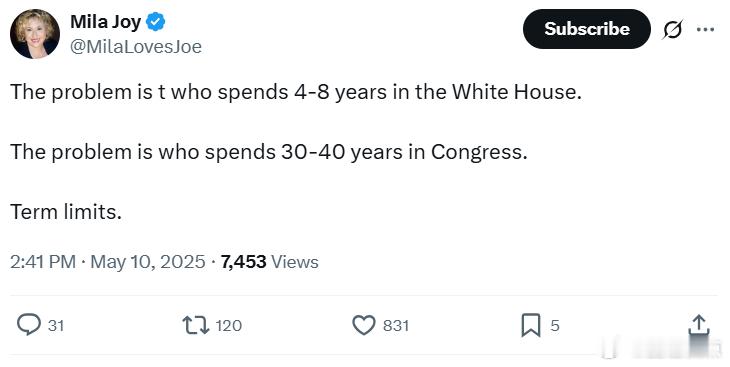Like the tweet with the heart icon

point(364,325)
